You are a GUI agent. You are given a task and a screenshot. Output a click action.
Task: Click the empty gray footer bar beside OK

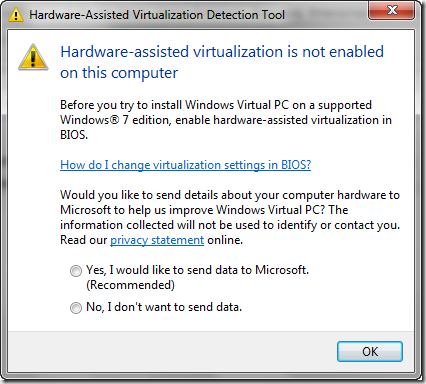[x=172, y=351]
